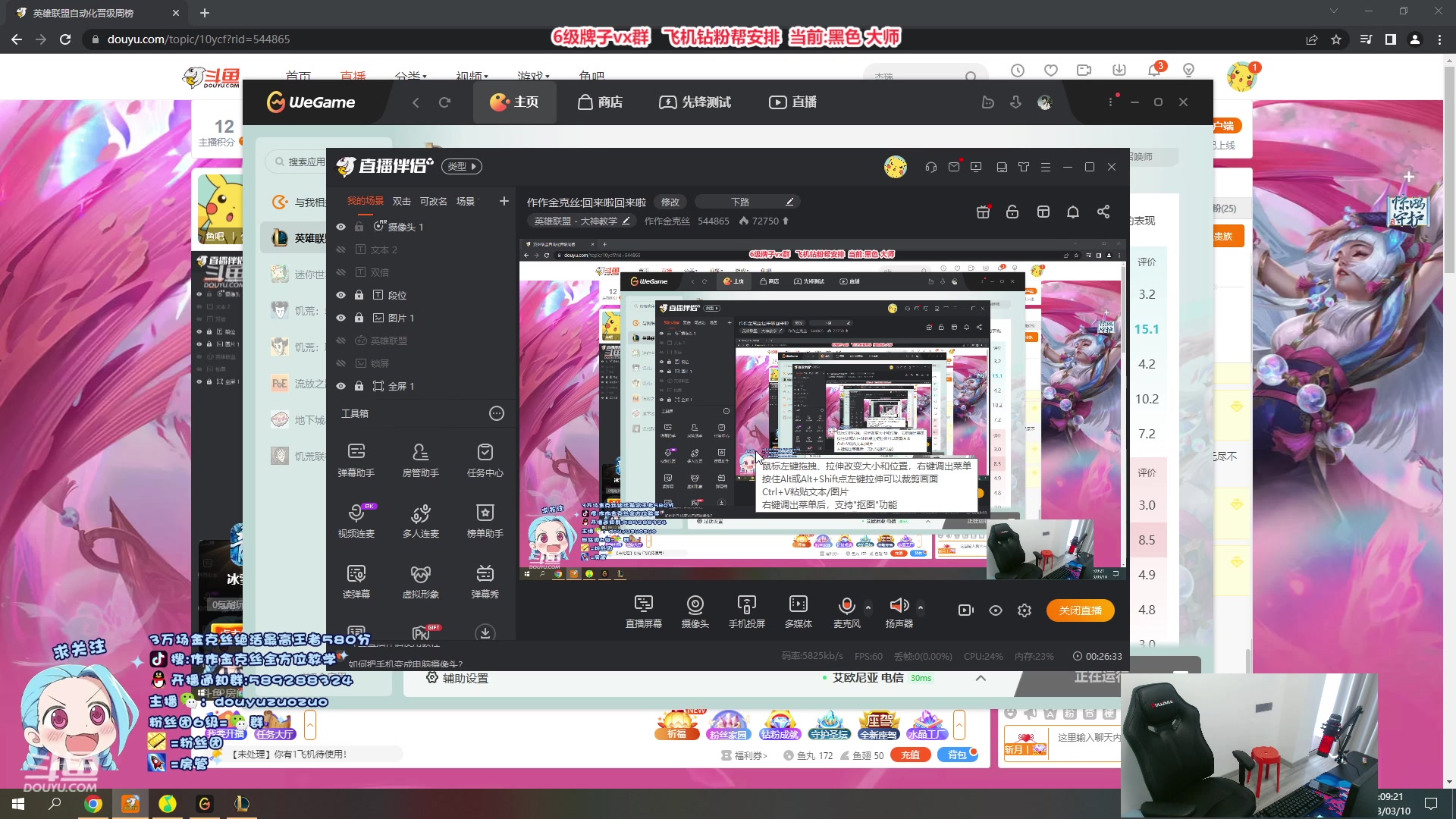The width and height of the screenshot is (1456, 819).
Task: Hide the 摄像头 1 source
Action: [341, 227]
